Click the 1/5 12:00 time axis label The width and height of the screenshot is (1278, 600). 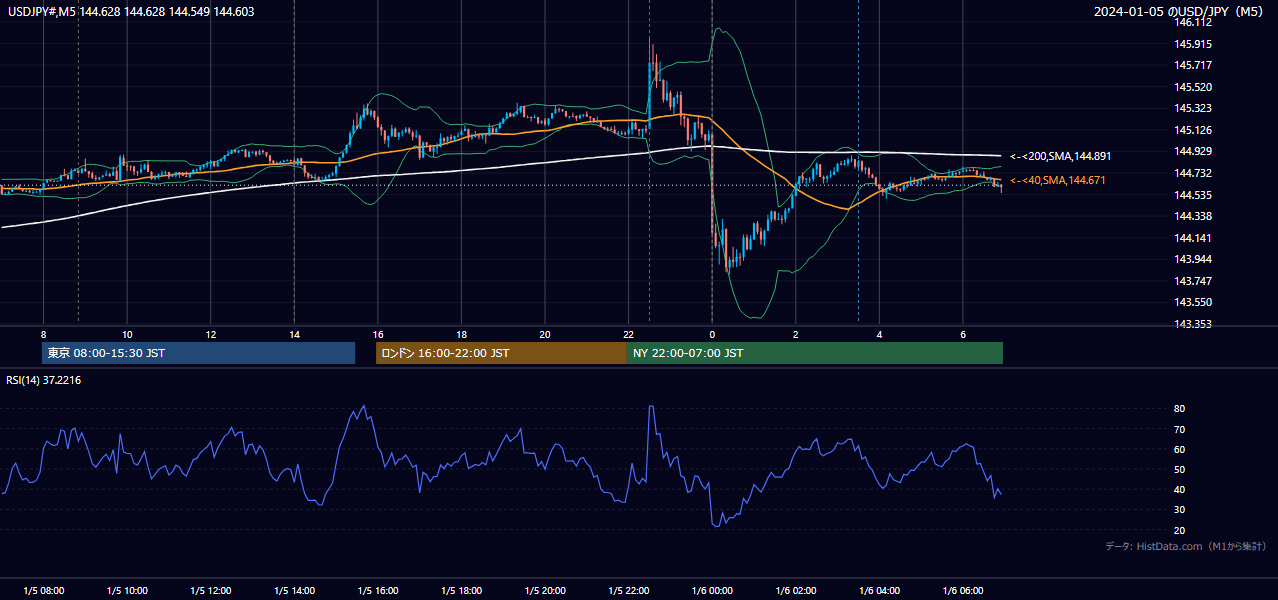211,591
